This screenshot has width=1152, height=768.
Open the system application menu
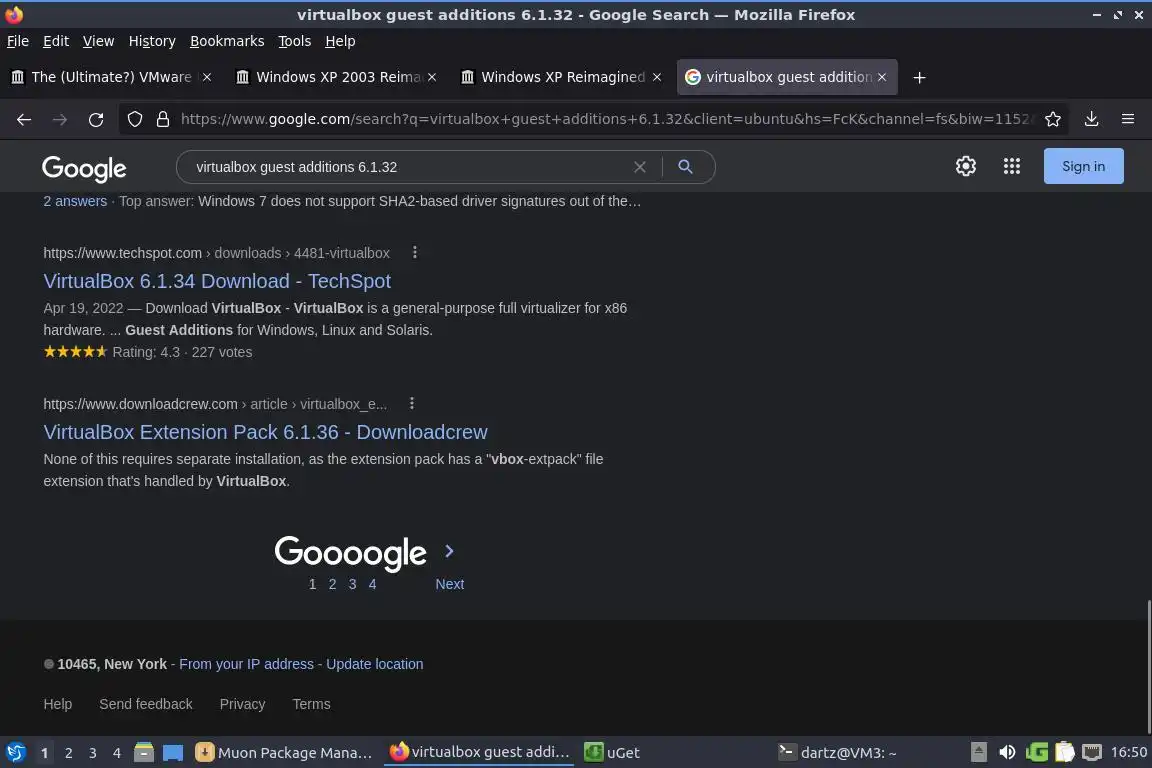point(15,753)
